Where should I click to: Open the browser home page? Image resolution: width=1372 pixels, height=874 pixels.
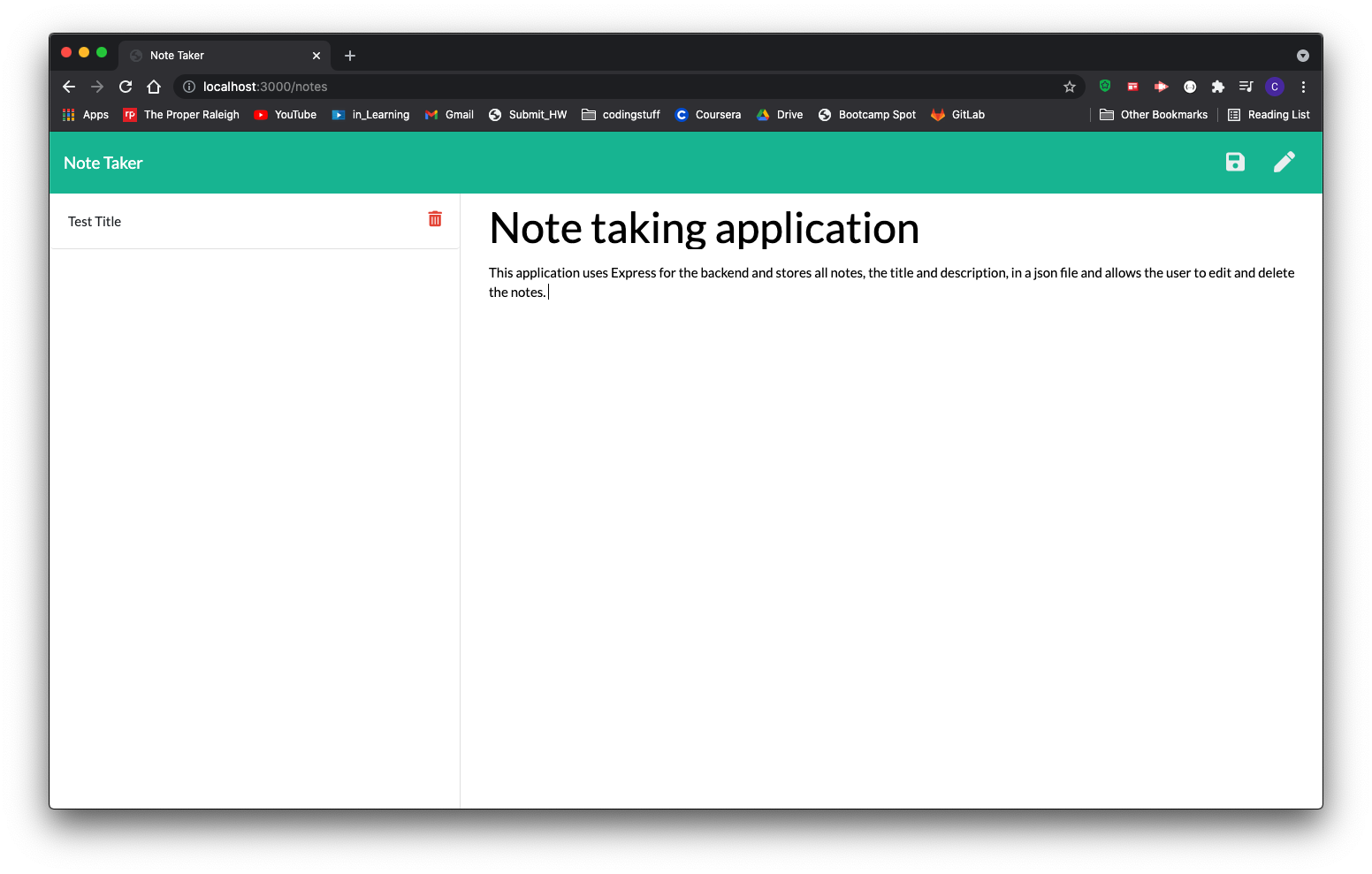154,87
